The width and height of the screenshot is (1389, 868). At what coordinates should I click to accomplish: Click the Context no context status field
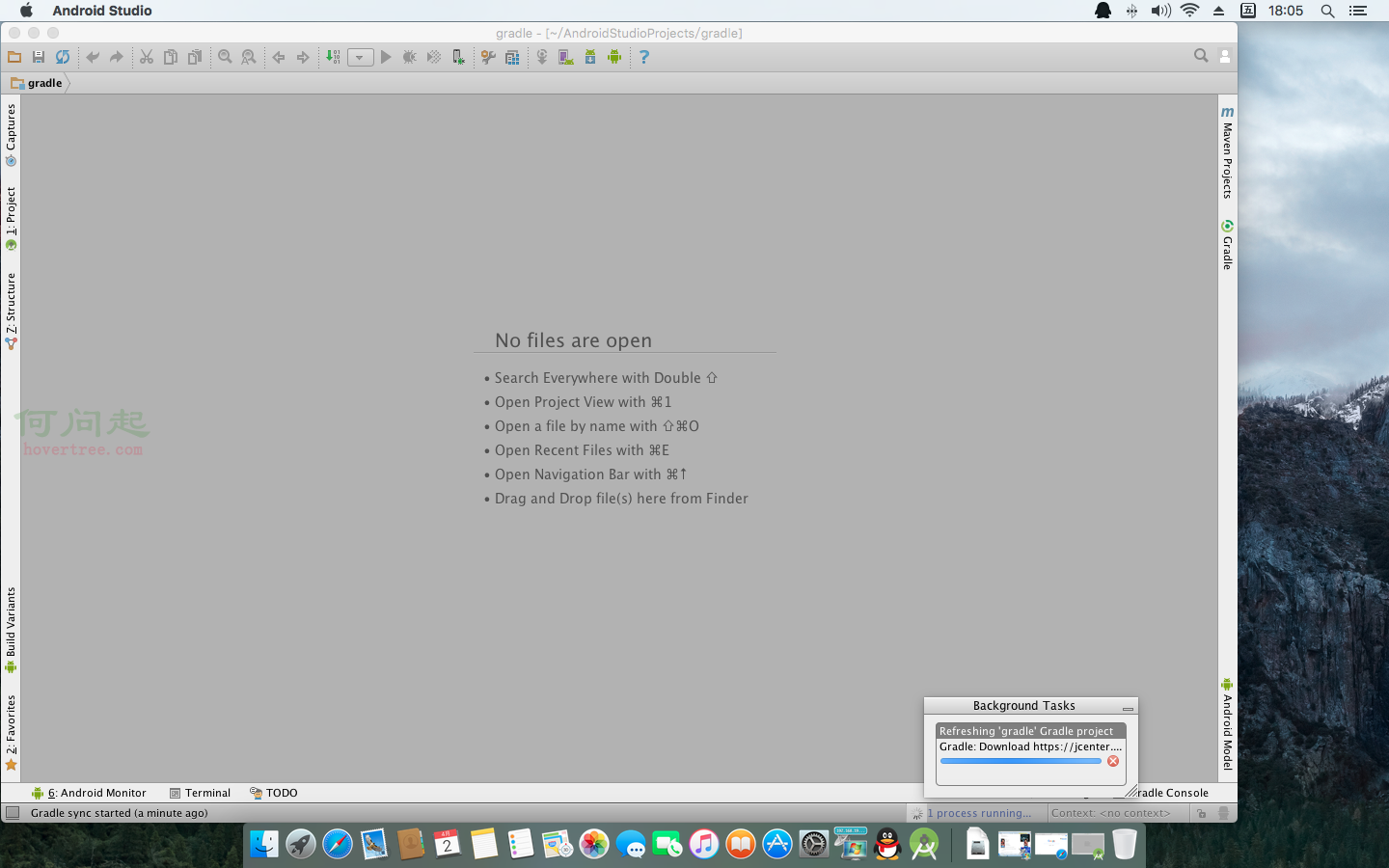1110,813
